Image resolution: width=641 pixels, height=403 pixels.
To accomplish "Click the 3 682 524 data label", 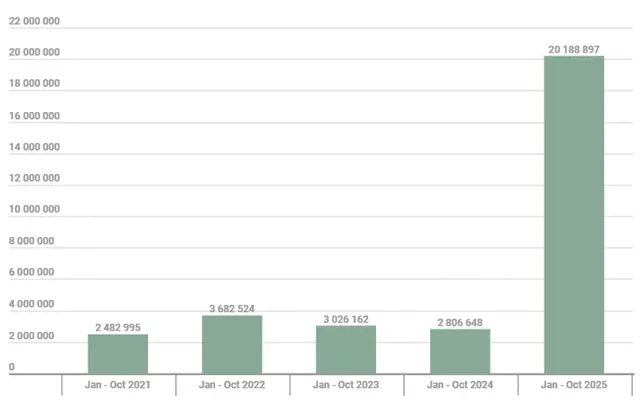I will click(232, 308).
